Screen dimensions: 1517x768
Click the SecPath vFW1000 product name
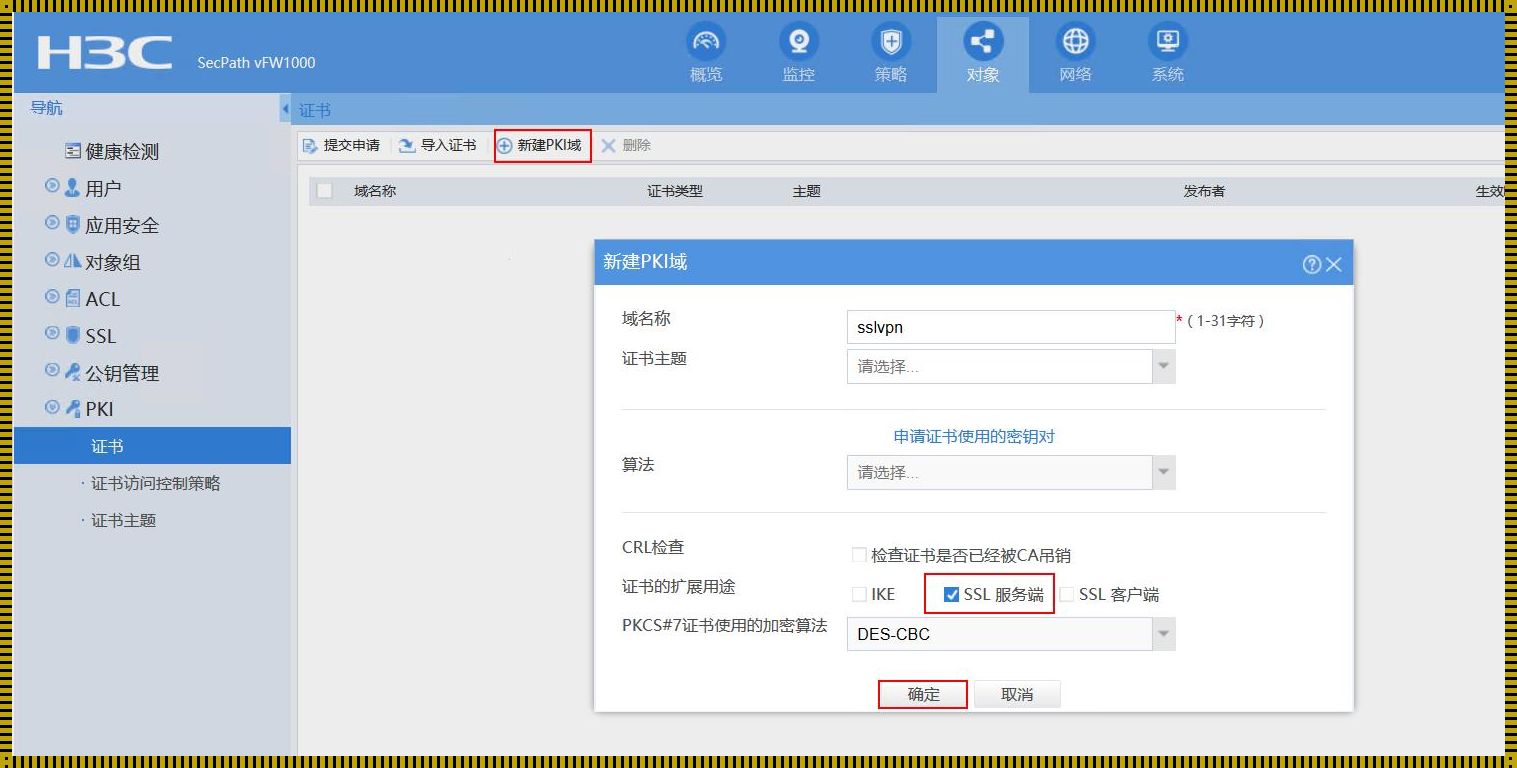[256, 62]
